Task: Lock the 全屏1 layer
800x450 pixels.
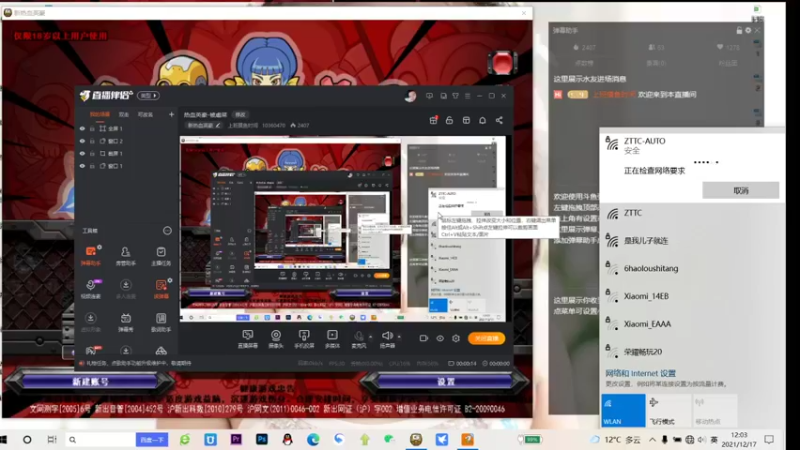Action: (x=92, y=129)
